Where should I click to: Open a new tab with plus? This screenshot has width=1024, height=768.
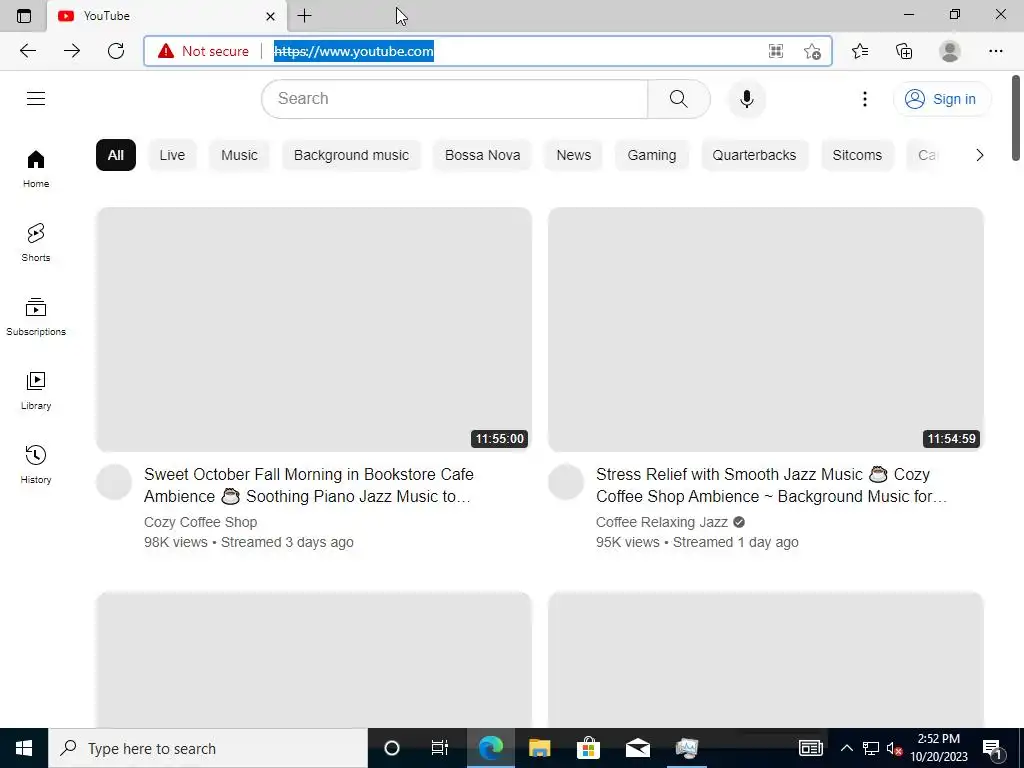(x=304, y=16)
